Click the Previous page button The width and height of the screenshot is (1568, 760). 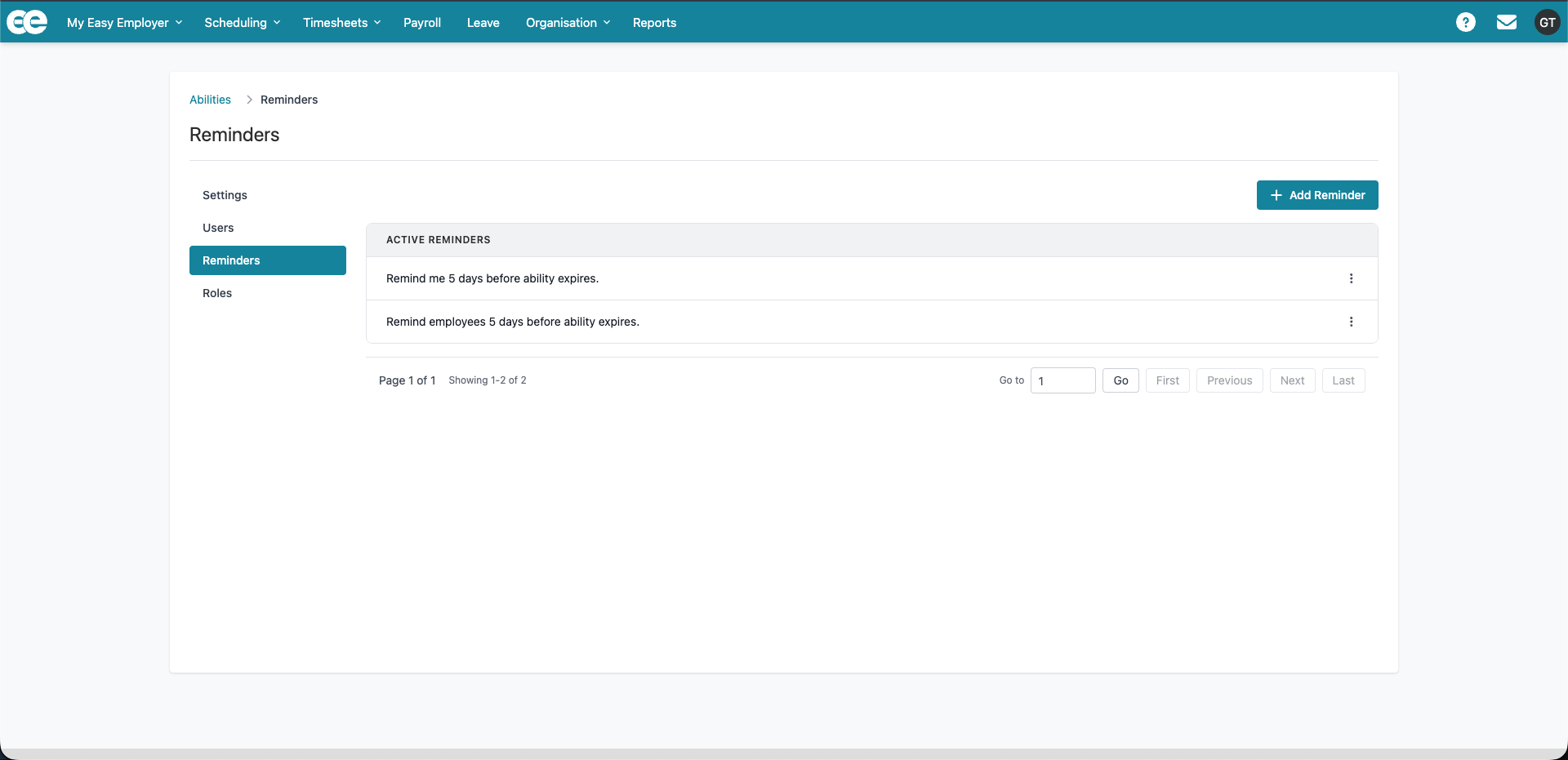(1230, 380)
